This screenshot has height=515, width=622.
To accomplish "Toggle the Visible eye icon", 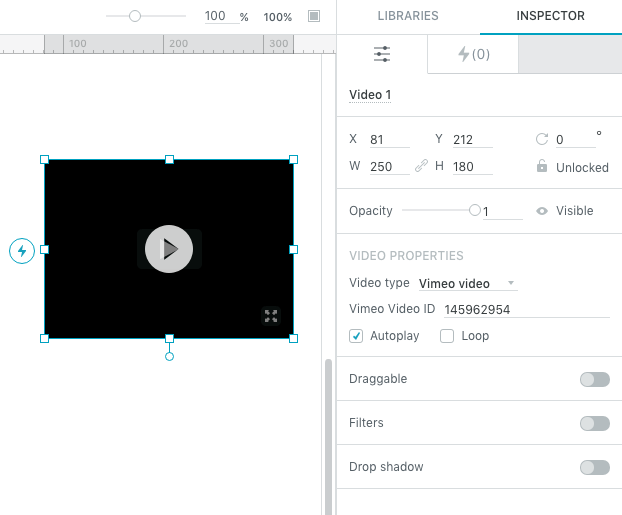I will pyautogui.click(x=542, y=211).
